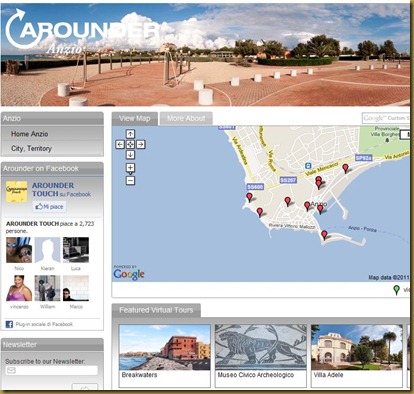Click the red marker on the harbor pier
414x394 pixels.
324,235
